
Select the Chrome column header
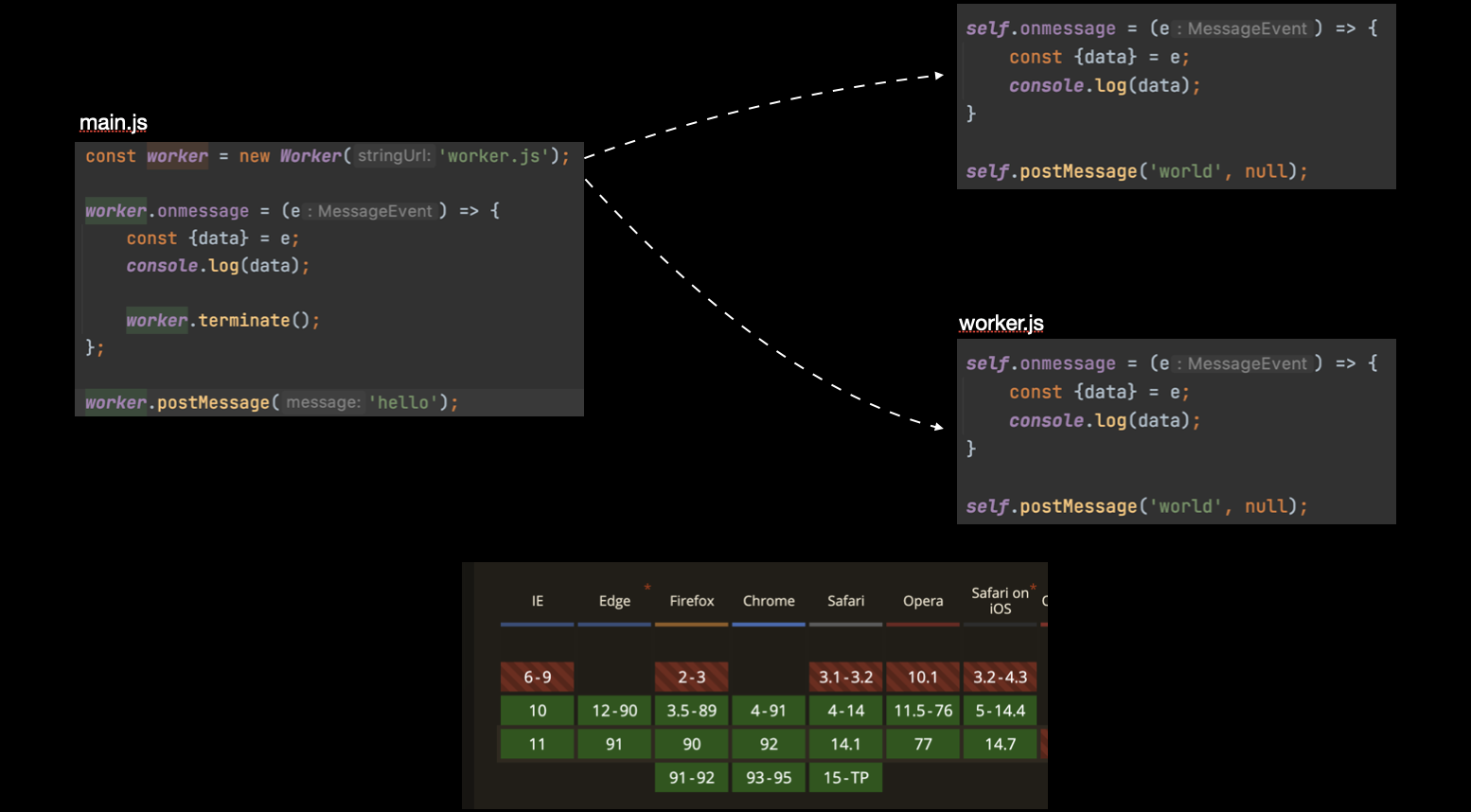click(769, 601)
